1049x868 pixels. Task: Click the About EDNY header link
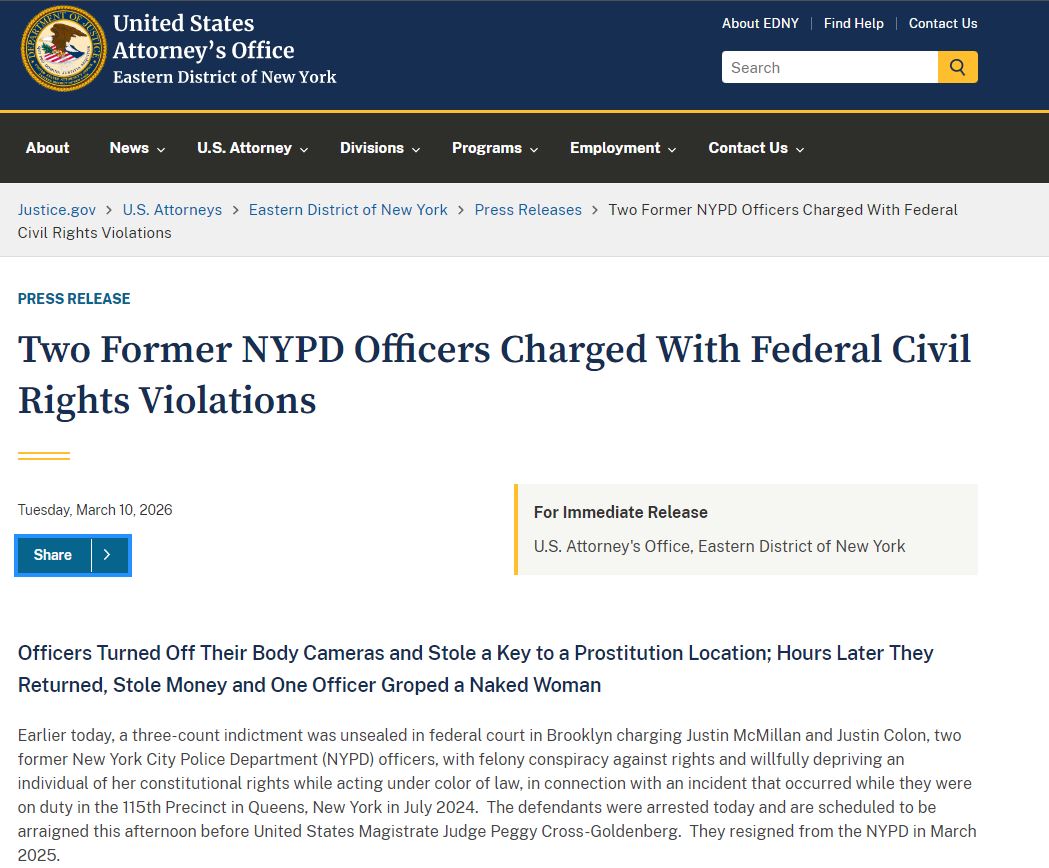point(760,23)
